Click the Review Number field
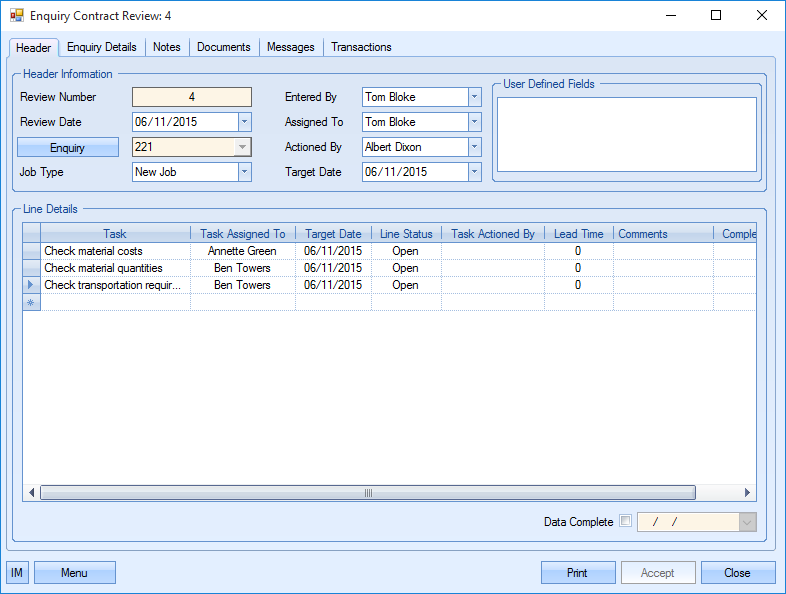 (x=192, y=97)
